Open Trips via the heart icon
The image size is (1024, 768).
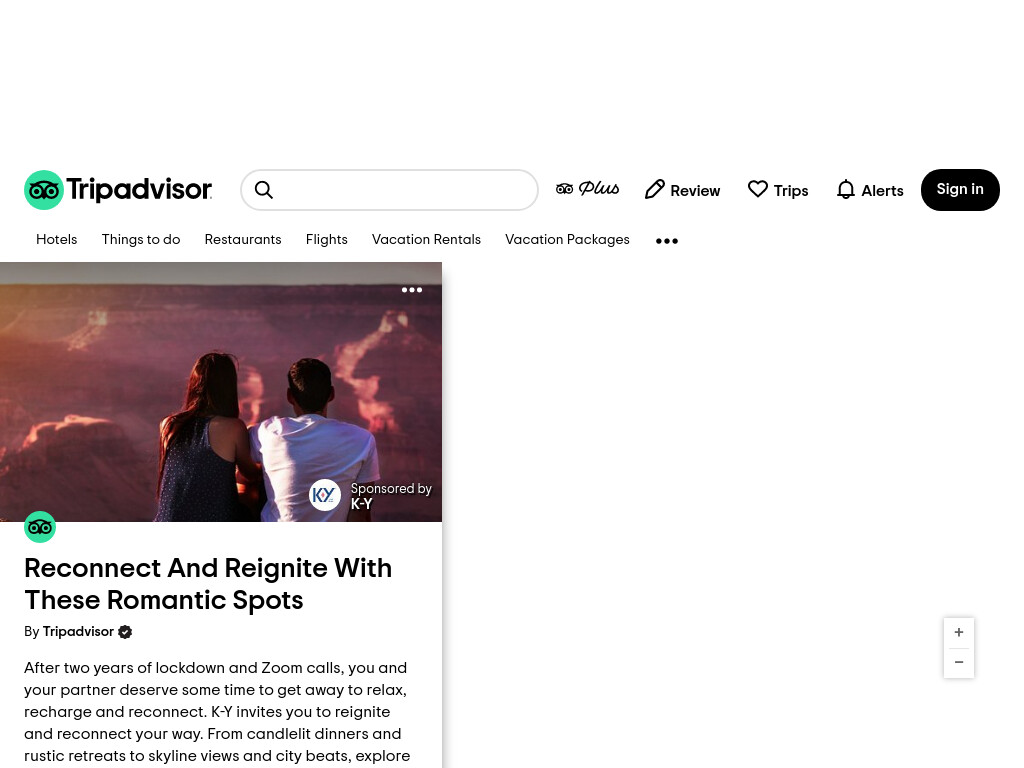click(x=758, y=189)
